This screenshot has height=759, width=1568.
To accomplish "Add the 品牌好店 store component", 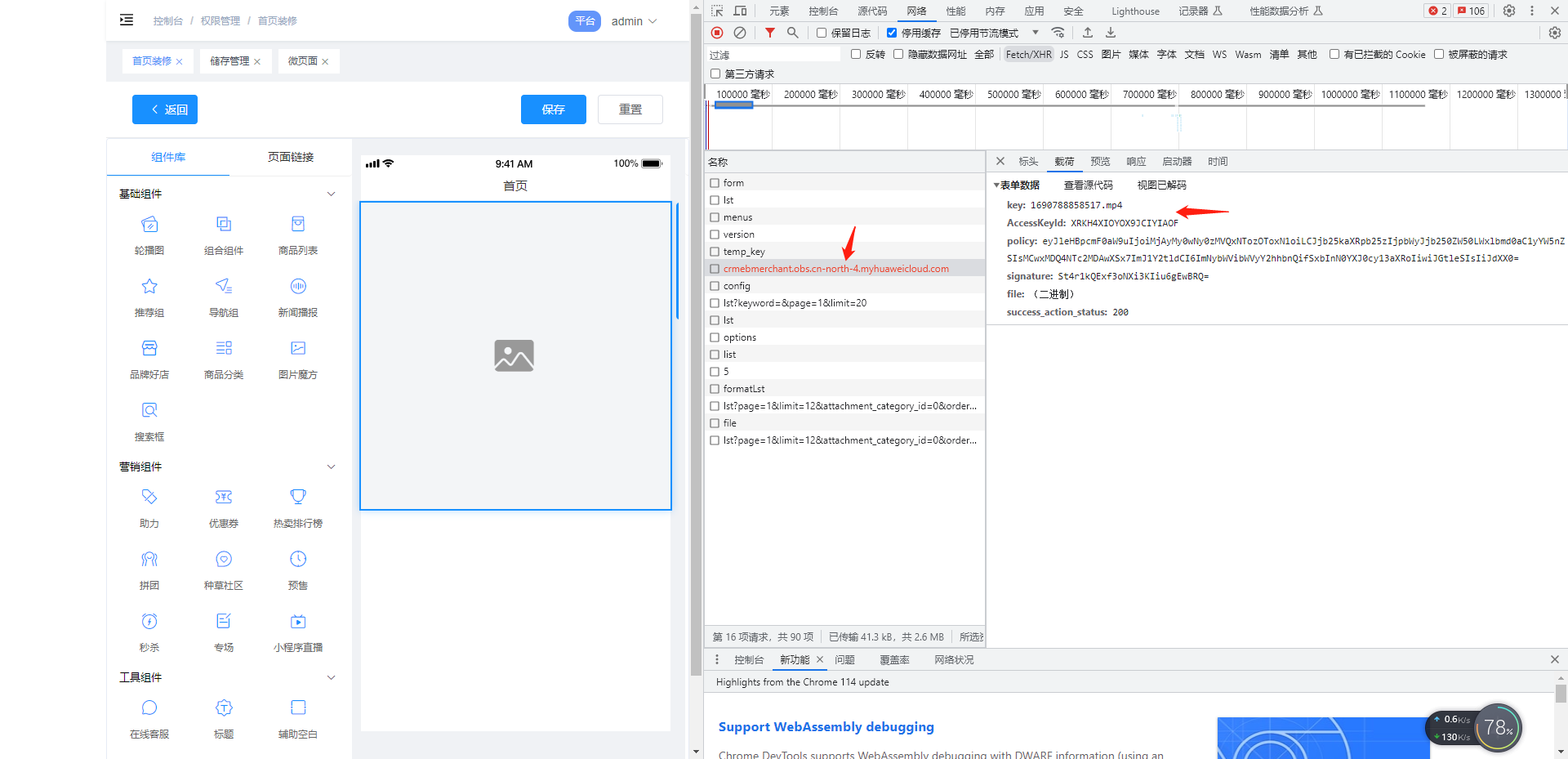I will click(149, 359).
